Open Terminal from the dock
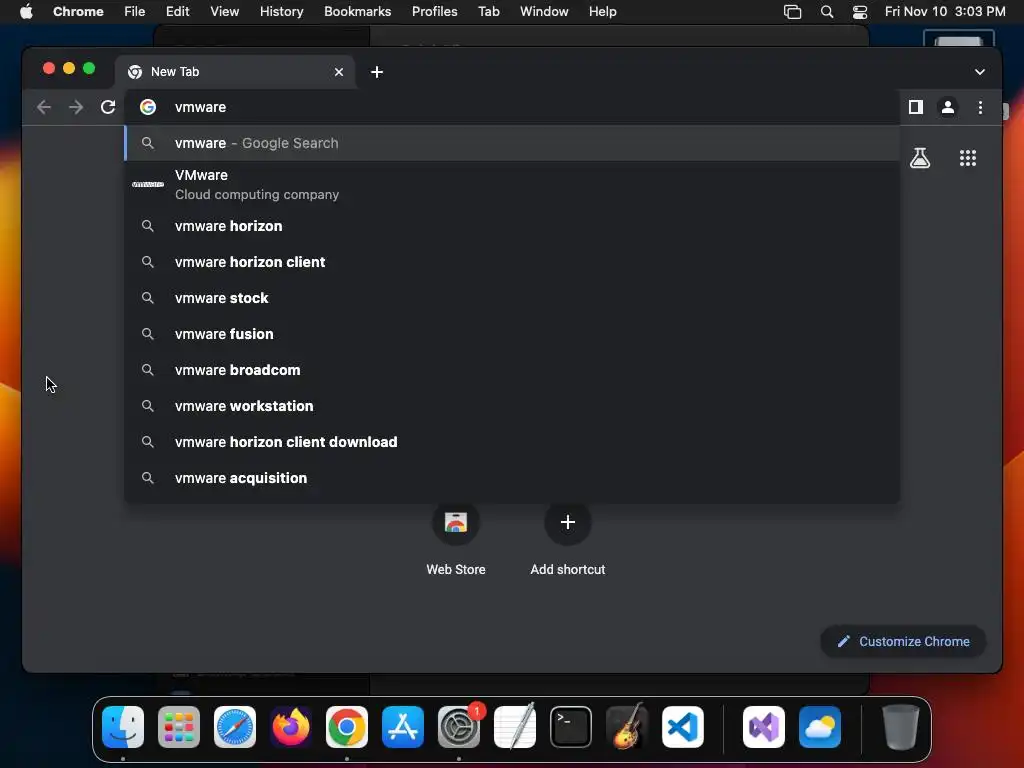This screenshot has height=768, width=1024. (x=571, y=727)
